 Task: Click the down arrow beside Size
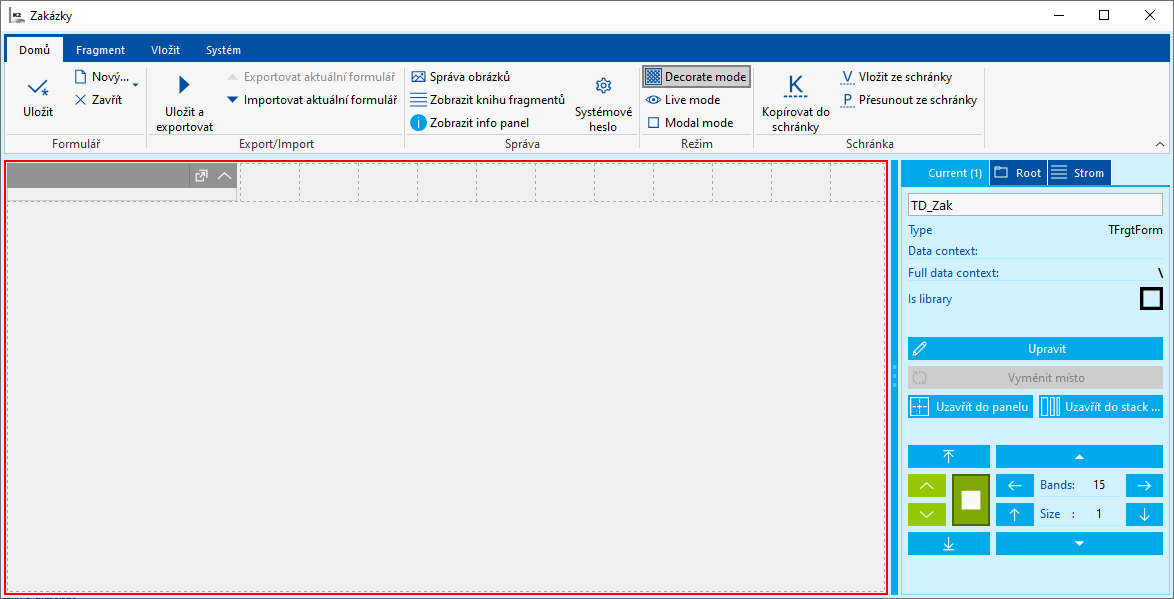[1144, 514]
